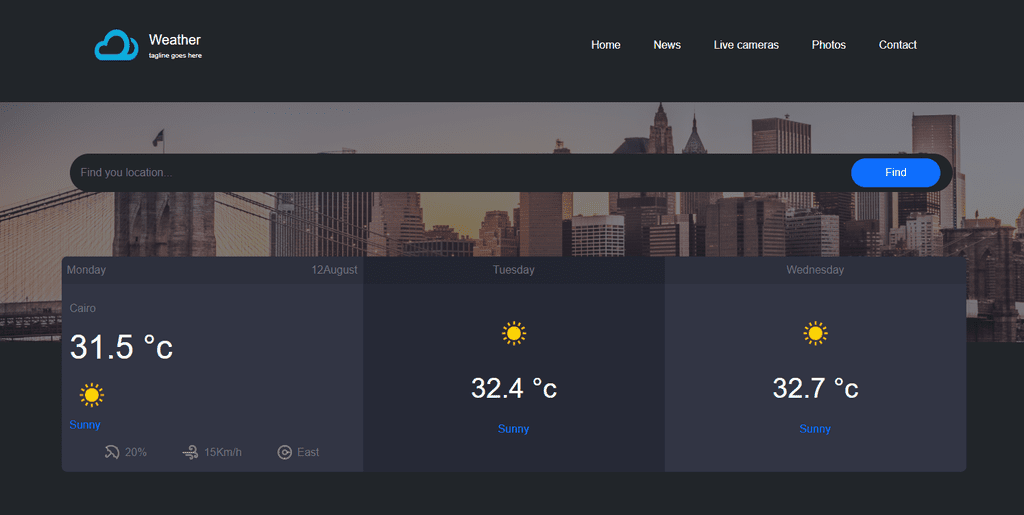1024x515 pixels.
Task: Click the umbrella icon beside 20%
Action: [112, 452]
